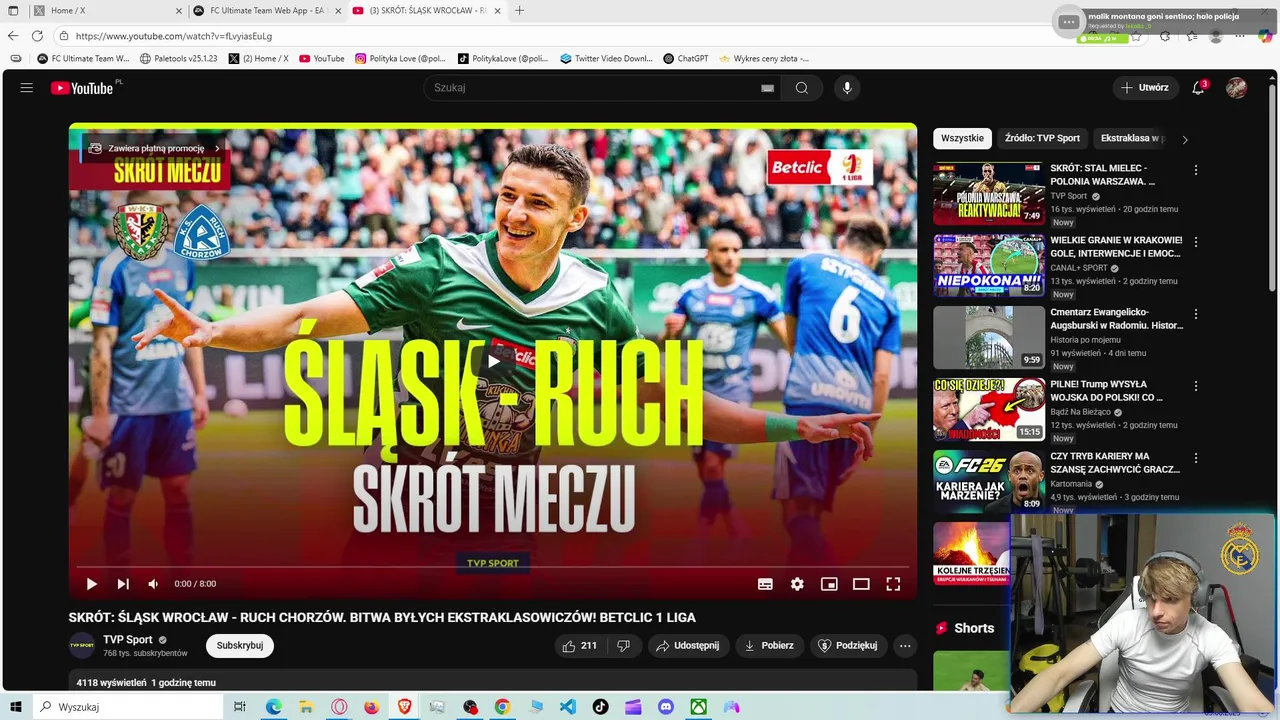Open Visual Studio Code from taskbar

(x=568, y=707)
